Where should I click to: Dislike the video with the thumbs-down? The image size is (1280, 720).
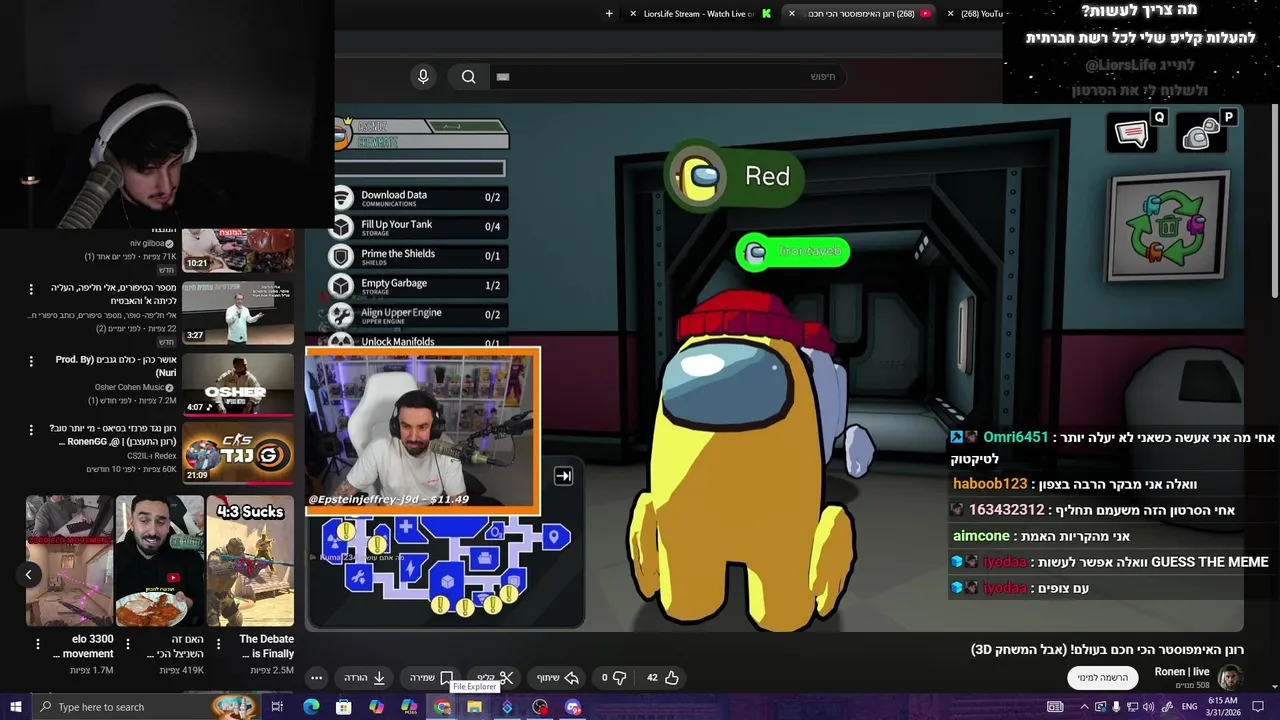coord(613,677)
